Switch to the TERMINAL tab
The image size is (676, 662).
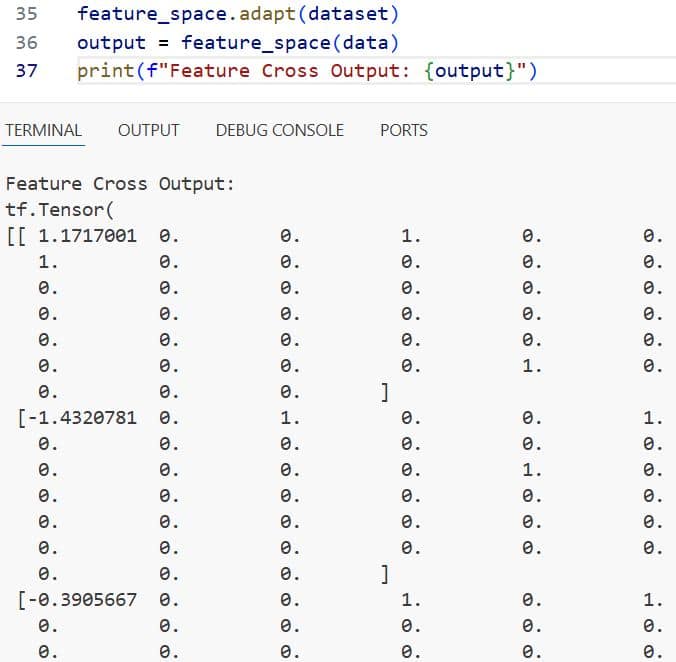[44, 130]
